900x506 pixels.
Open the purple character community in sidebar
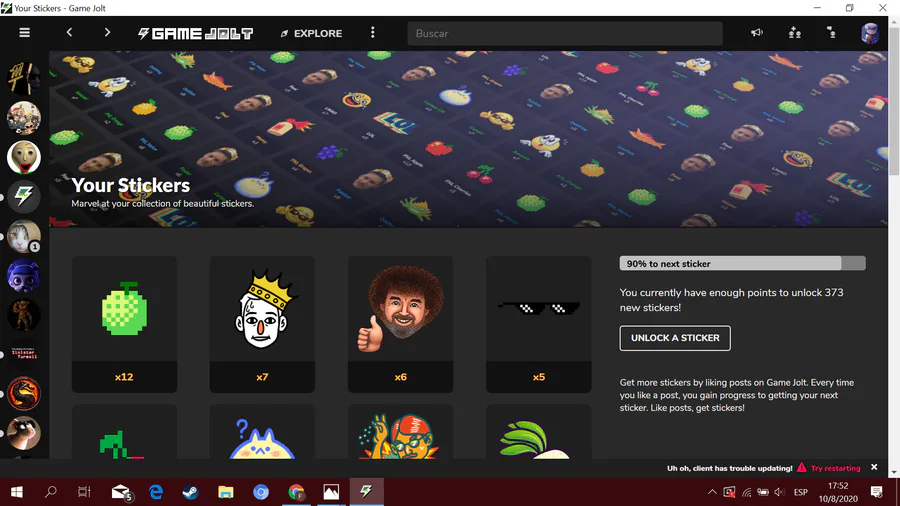[x=24, y=275]
